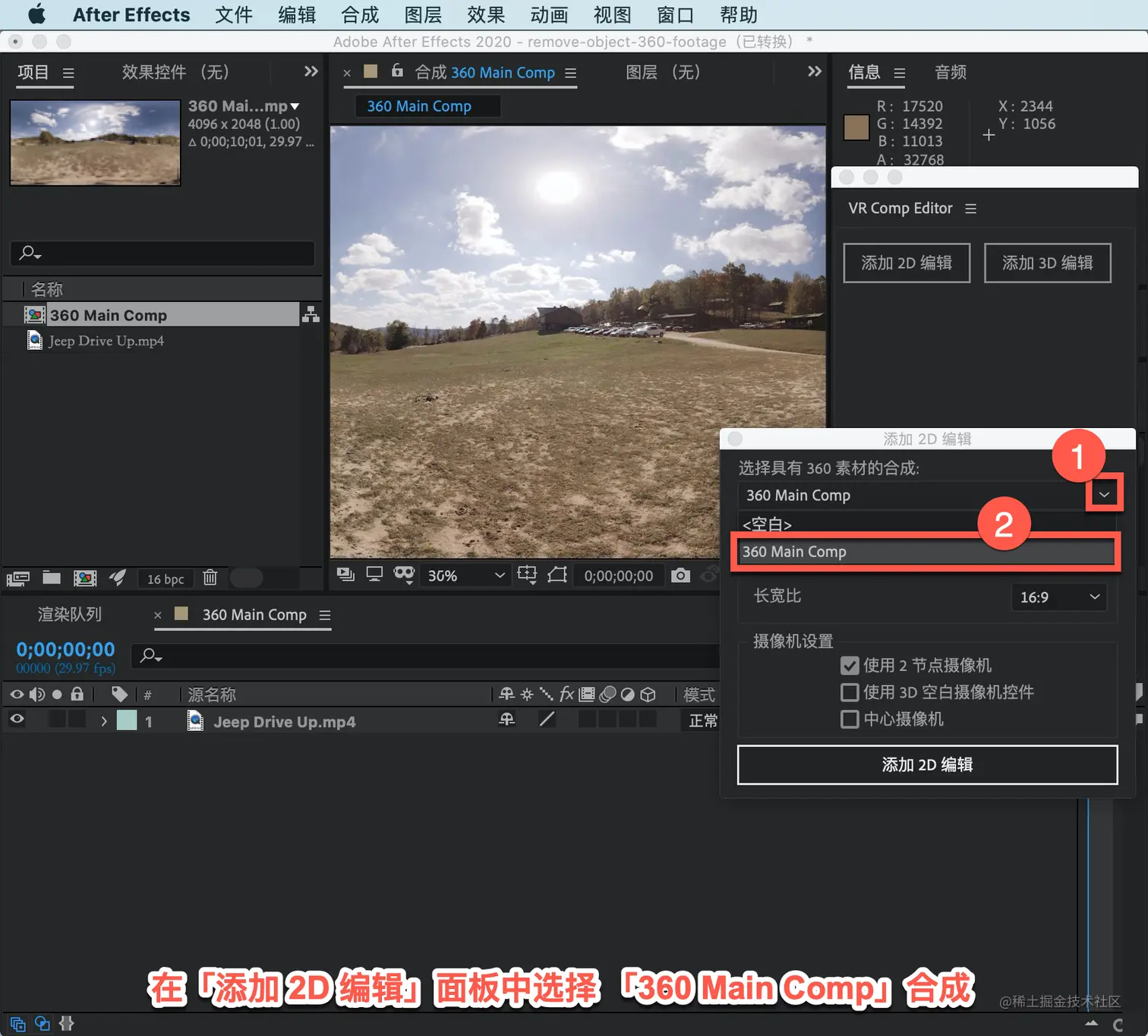Open the 效果 menu
Viewport: 1148px width, 1036px height.
[x=486, y=14]
